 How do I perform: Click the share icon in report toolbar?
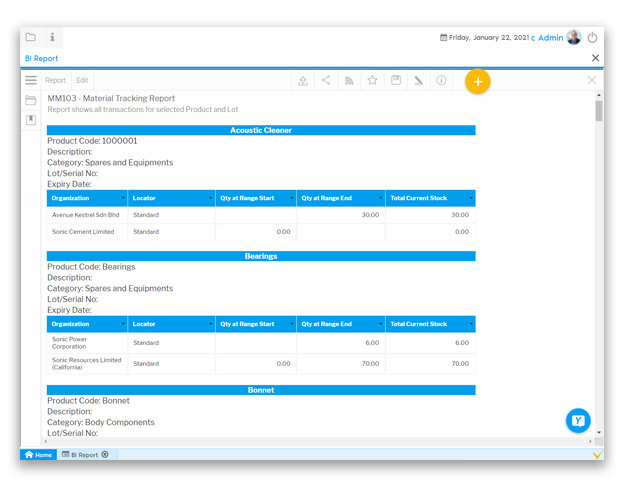click(x=326, y=81)
